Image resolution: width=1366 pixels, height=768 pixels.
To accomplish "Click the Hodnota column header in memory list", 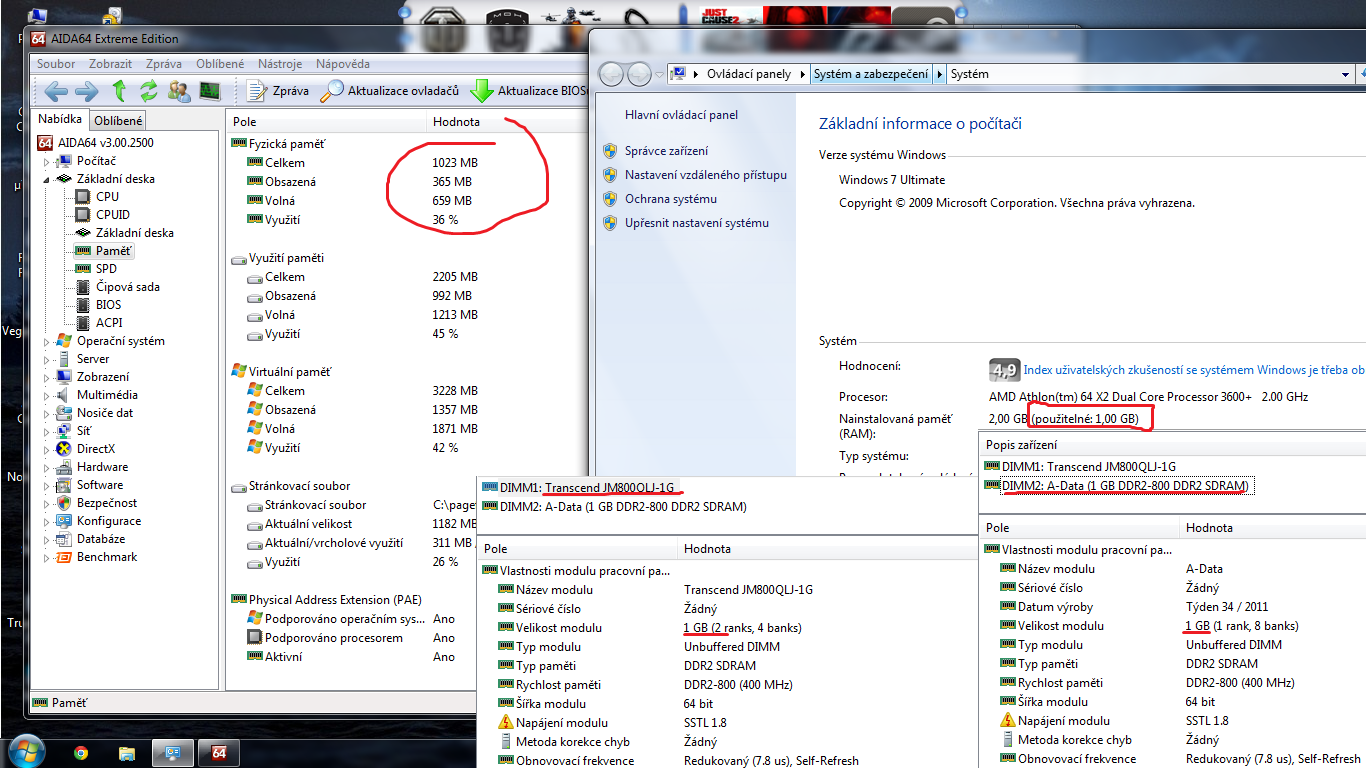I will click(x=506, y=122).
